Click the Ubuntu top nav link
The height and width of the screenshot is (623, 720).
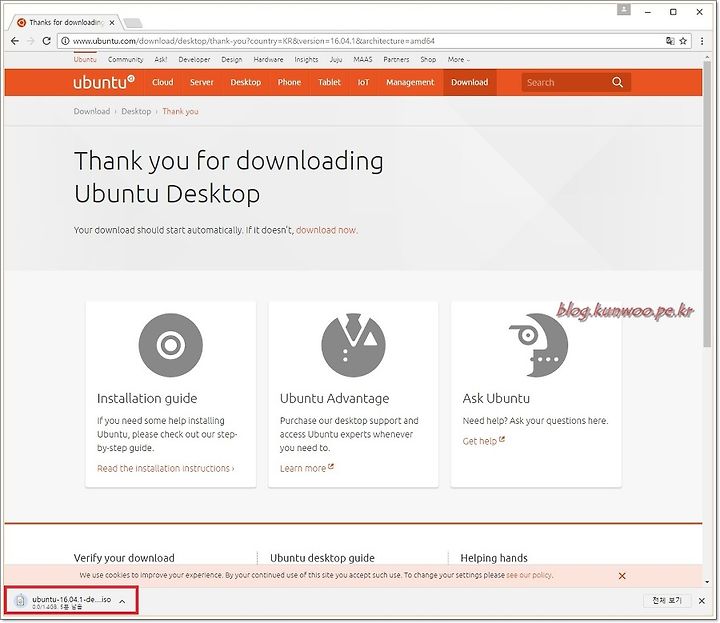click(x=85, y=59)
